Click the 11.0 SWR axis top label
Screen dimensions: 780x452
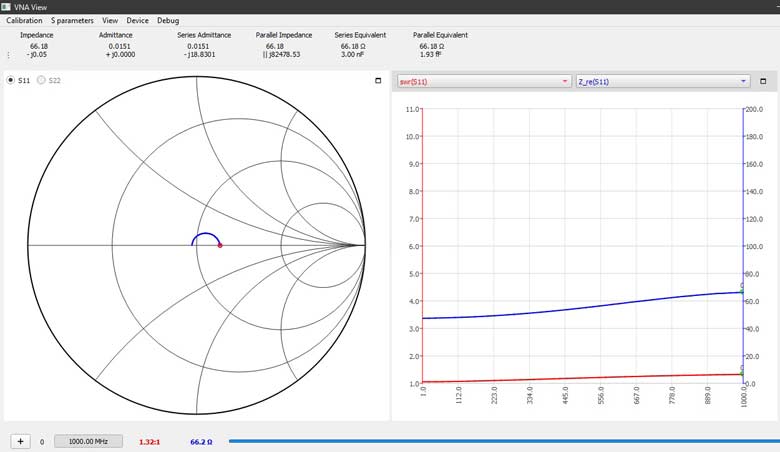[x=412, y=109]
